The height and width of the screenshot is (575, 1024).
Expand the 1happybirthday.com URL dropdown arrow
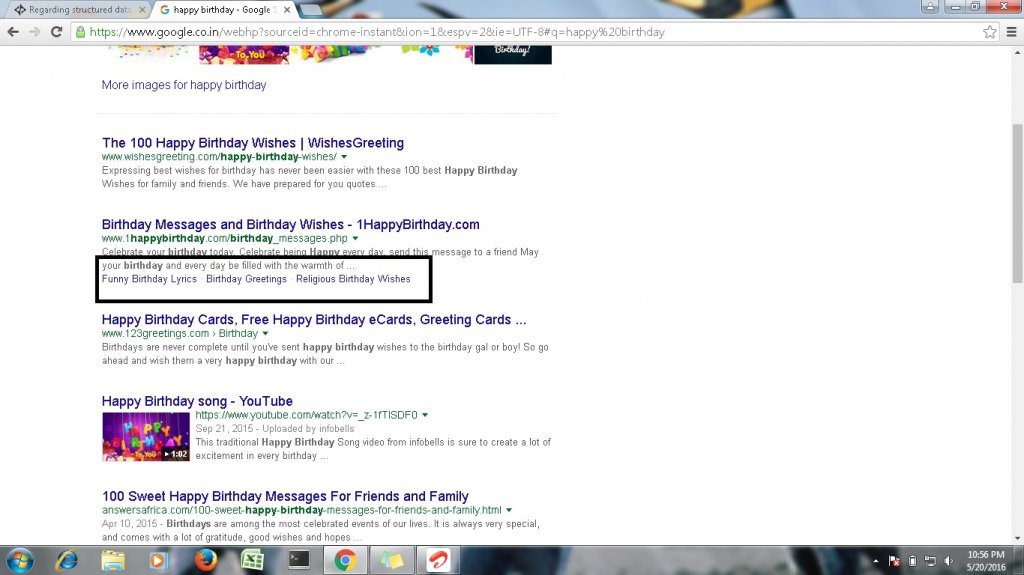355,238
